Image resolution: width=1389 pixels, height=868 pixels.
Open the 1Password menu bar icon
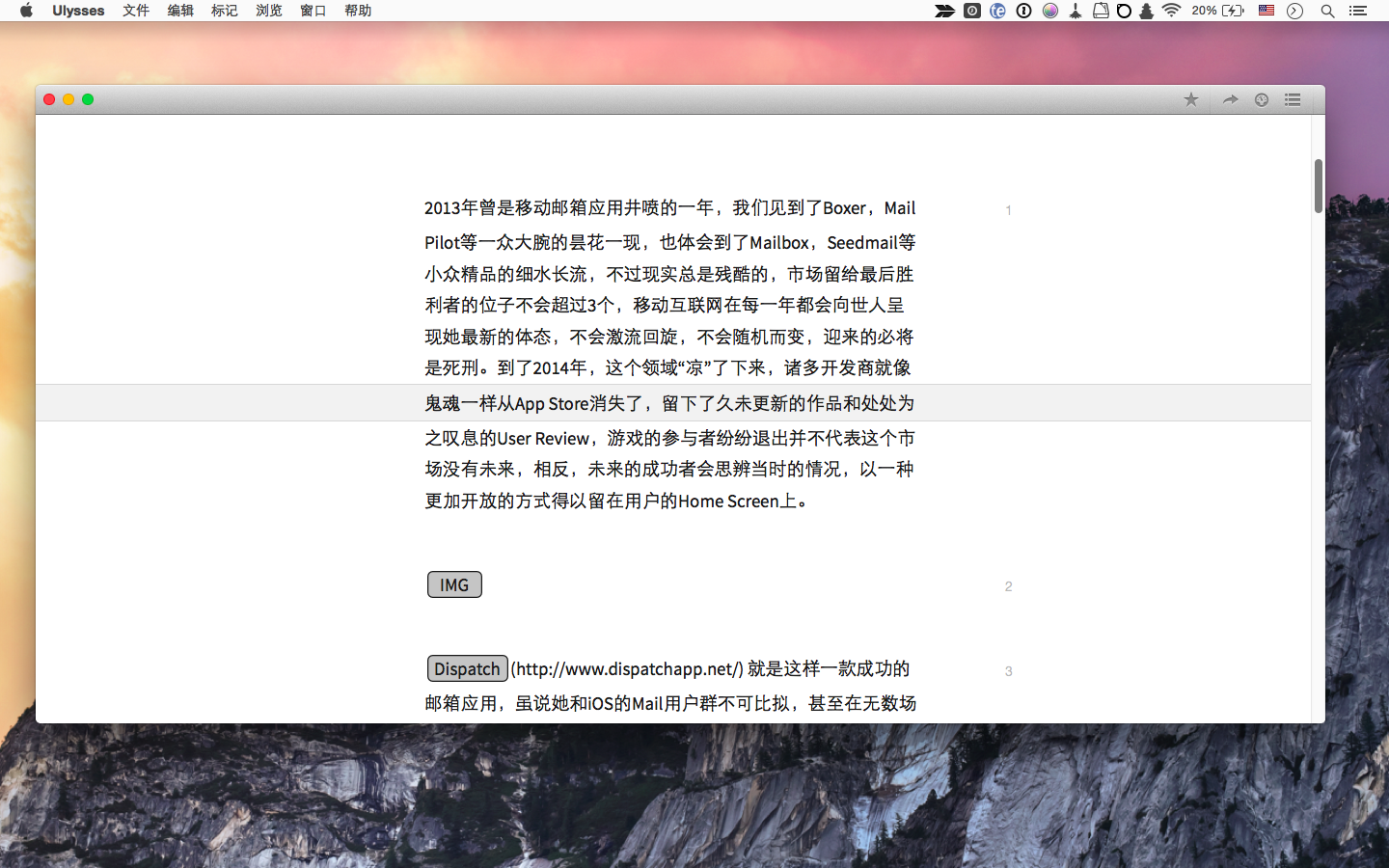1024,11
